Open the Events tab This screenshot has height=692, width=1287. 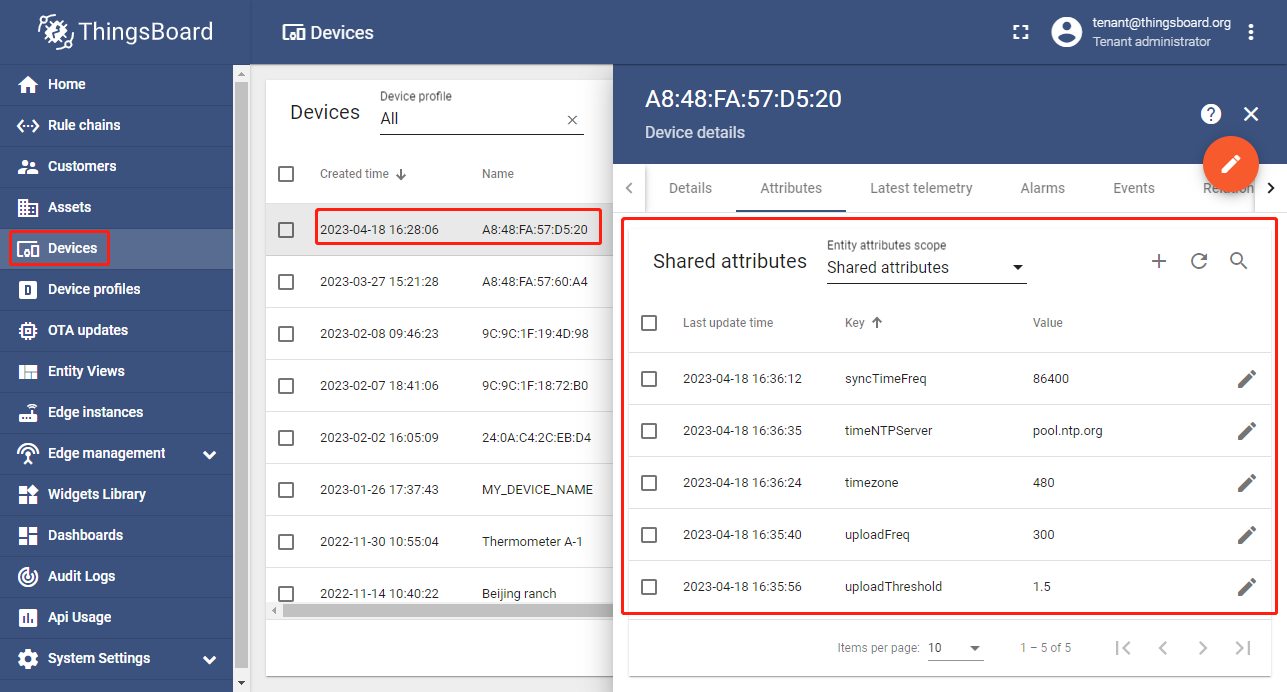1134,188
